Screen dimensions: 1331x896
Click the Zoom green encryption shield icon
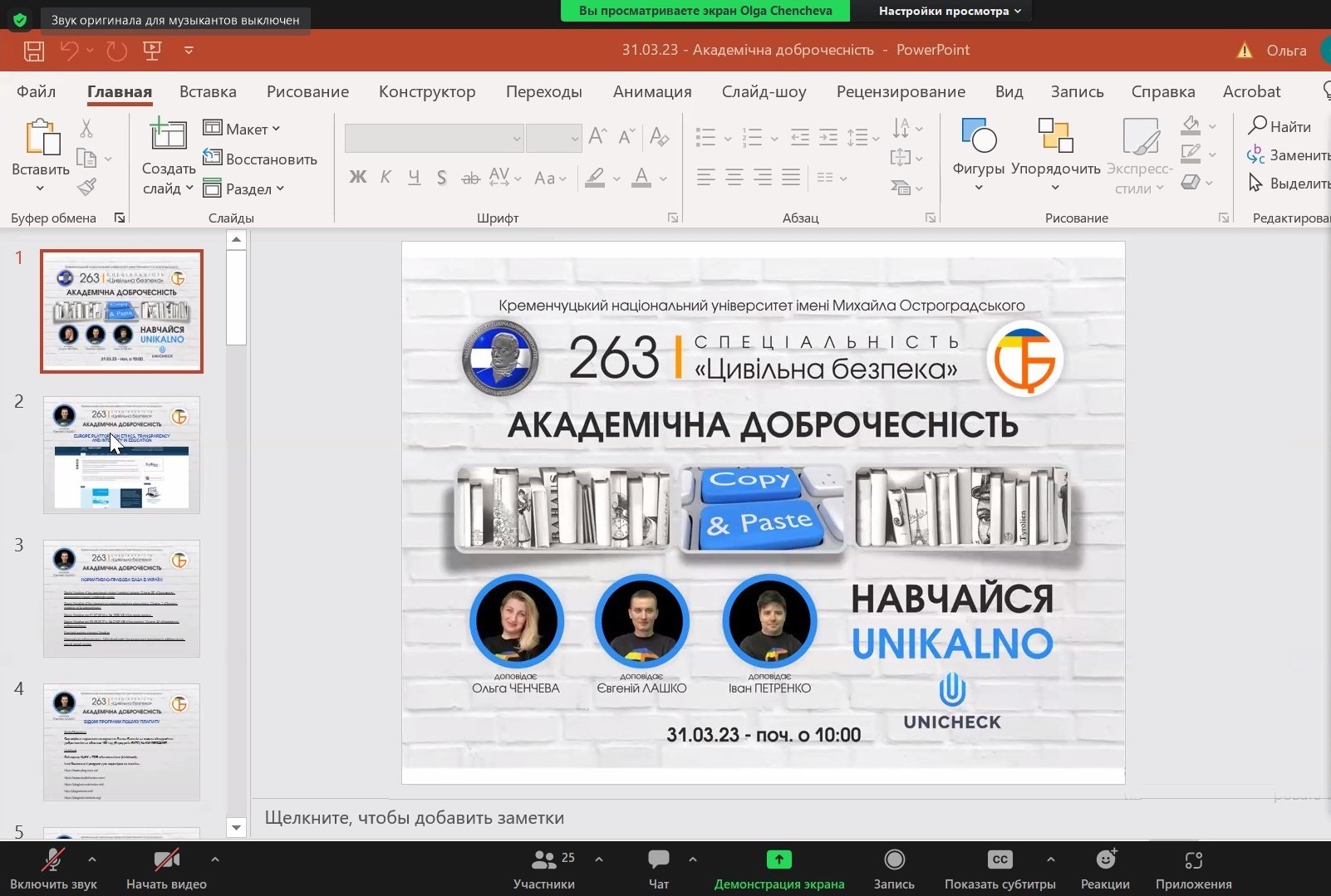pyautogui.click(x=19, y=19)
